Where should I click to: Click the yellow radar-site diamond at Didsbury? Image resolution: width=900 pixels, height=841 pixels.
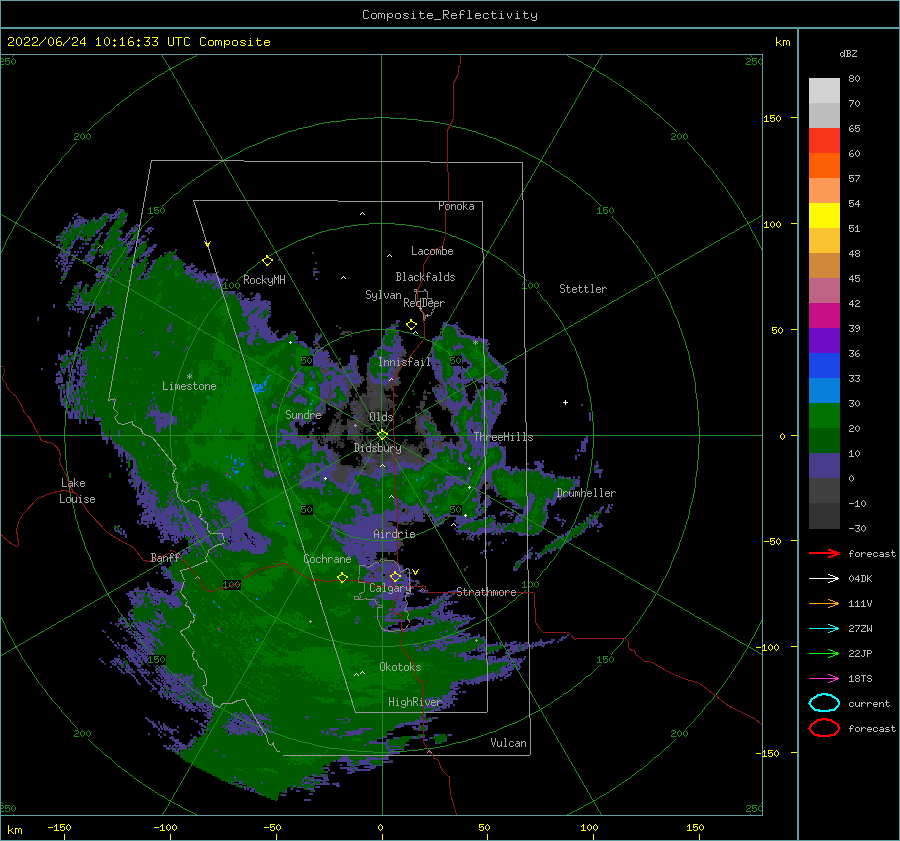pyautogui.click(x=382, y=435)
